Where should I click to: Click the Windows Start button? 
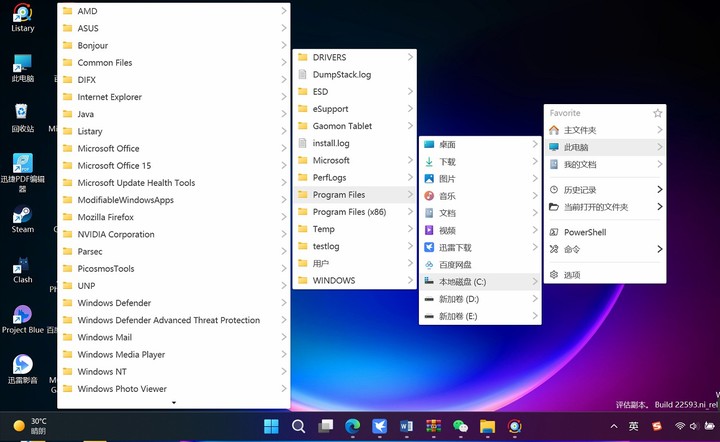point(271,426)
